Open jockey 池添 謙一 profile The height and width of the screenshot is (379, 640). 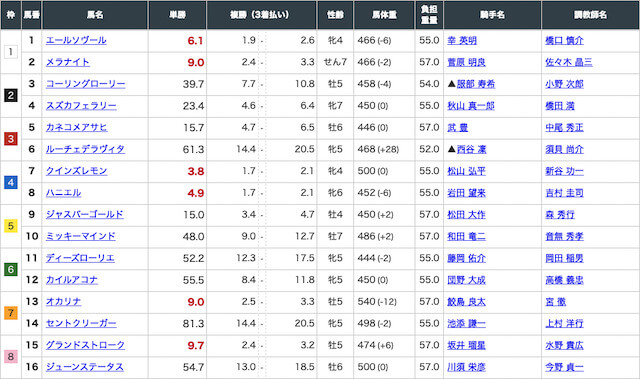[x=467, y=324]
